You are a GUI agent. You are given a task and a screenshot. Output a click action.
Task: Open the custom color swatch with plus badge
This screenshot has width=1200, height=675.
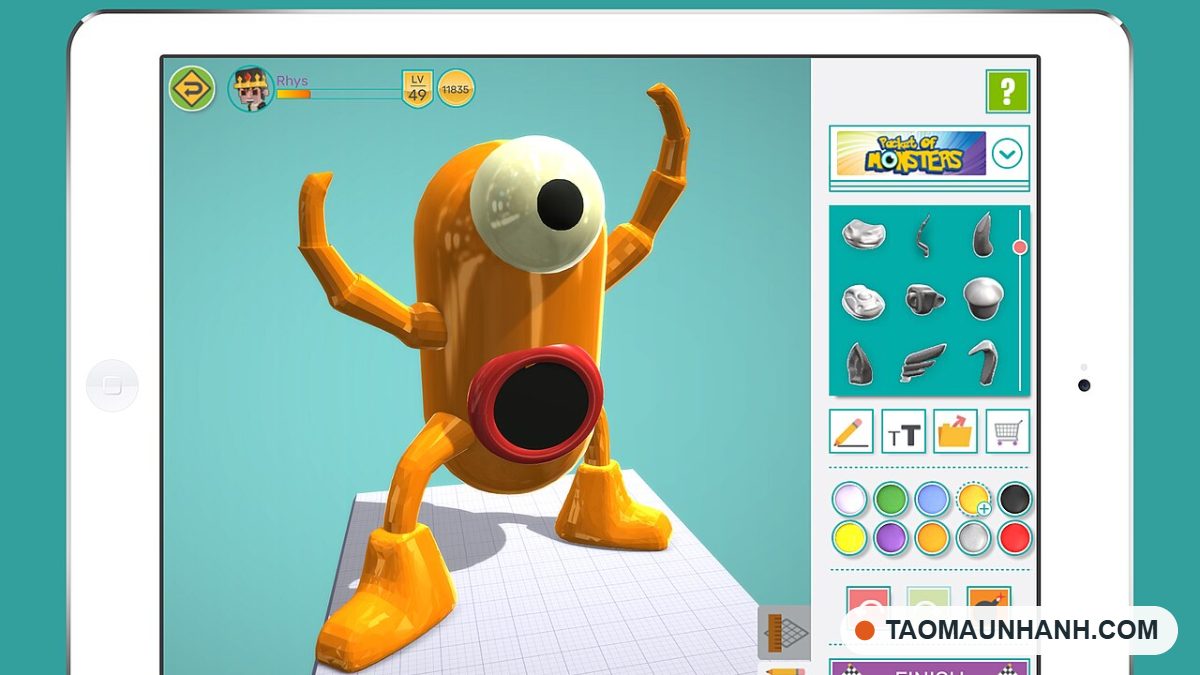pyautogui.click(x=974, y=499)
